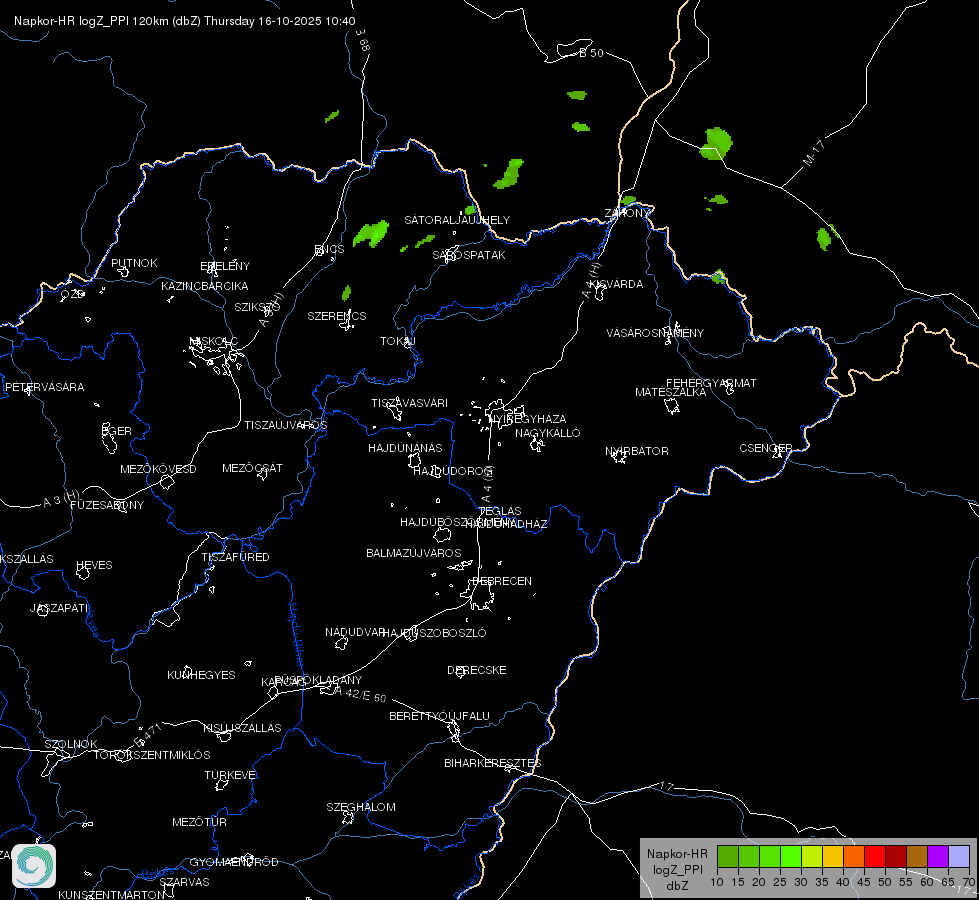979x900 pixels.
Task: Click the NYÍRBÁTOR label
Action: coord(637,451)
